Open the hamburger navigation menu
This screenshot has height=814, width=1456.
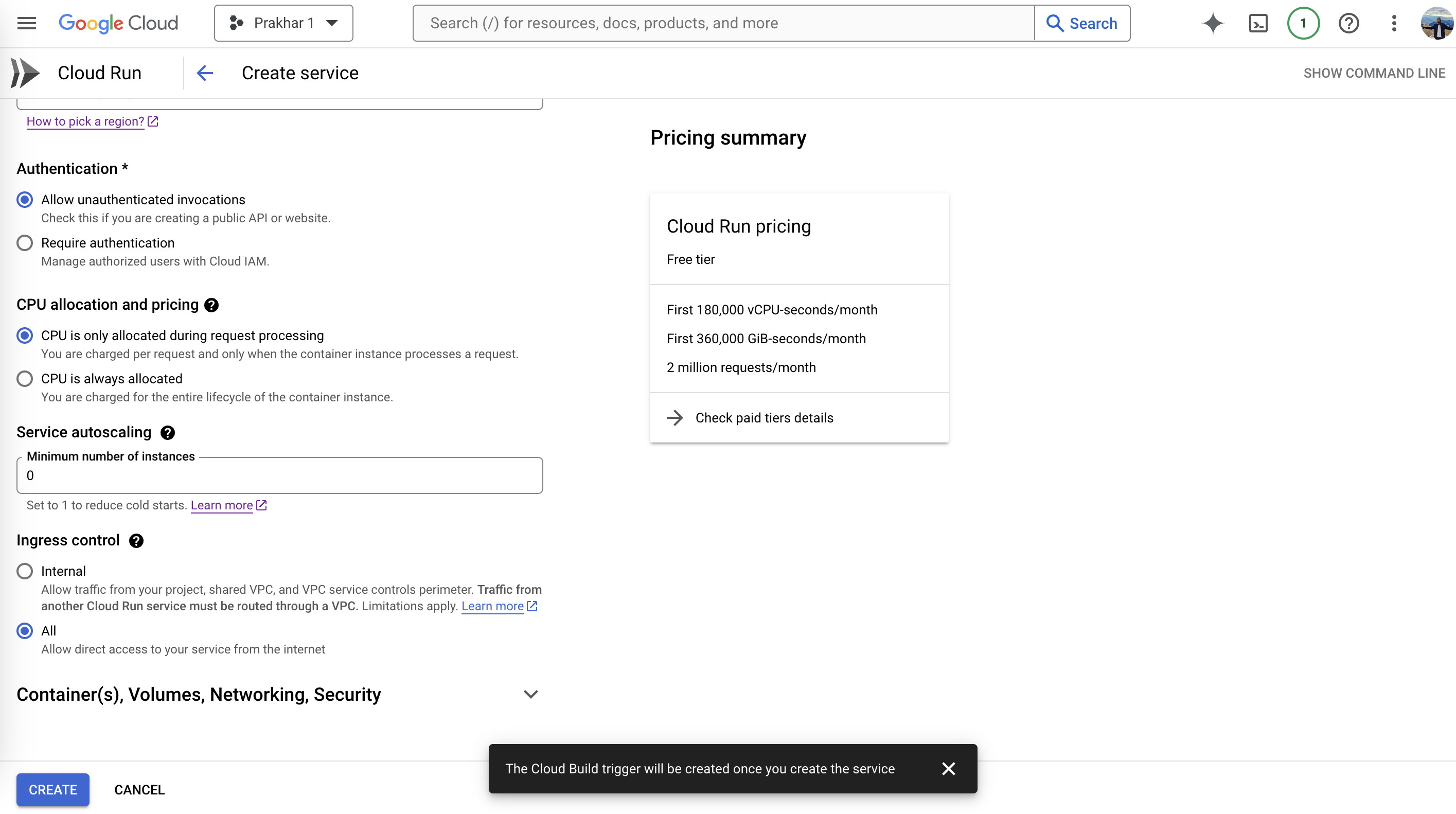click(27, 23)
